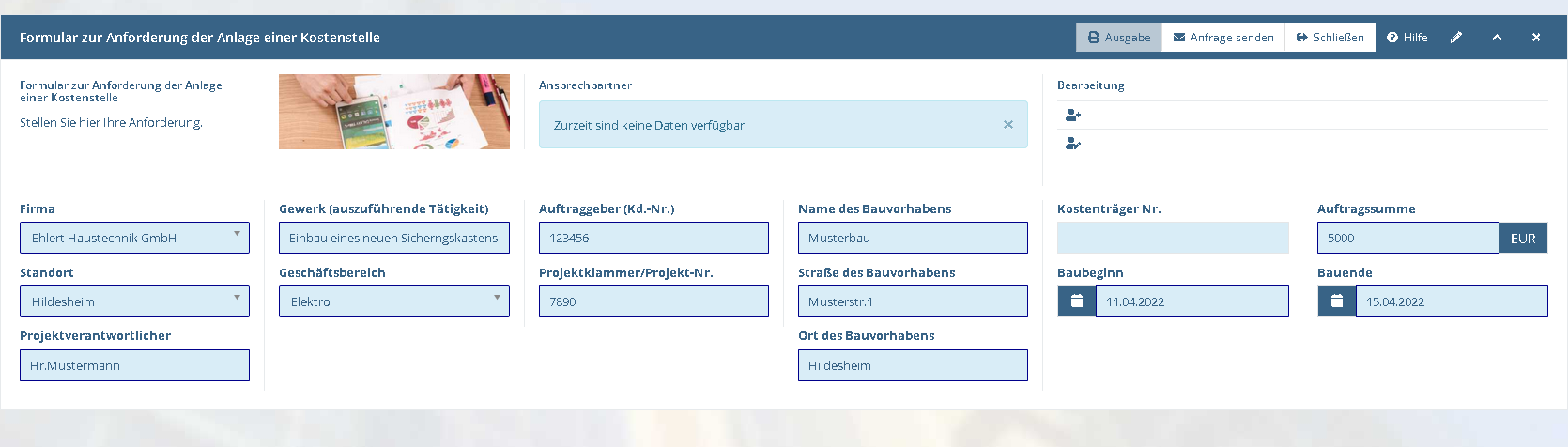
Task: Dismiss the 'Zurzeit sind keine Daten verfügbar' notice
Action: (x=1008, y=124)
